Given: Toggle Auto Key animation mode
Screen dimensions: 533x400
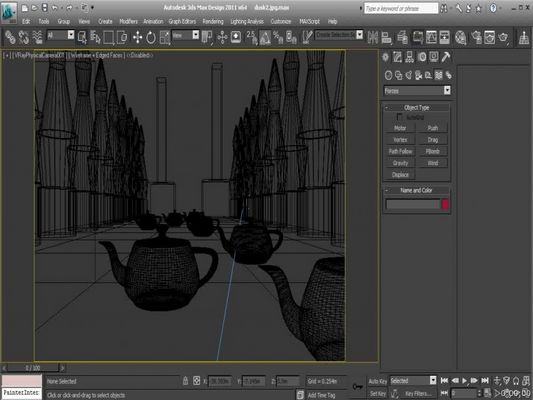Looking at the screenshot, I should (377, 381).
